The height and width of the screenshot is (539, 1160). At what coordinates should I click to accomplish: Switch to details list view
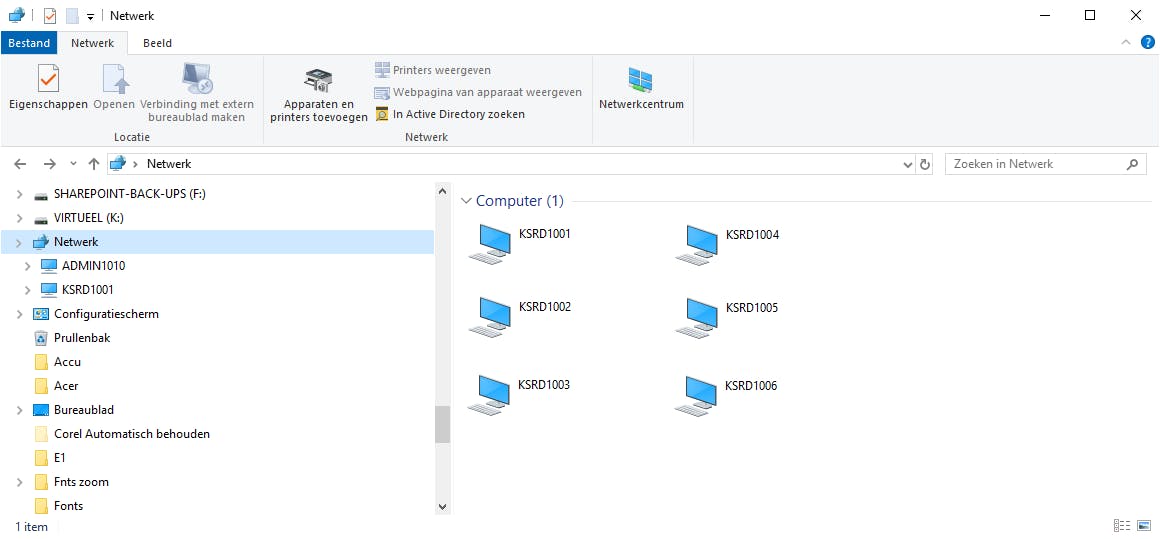click(1122, 526)
